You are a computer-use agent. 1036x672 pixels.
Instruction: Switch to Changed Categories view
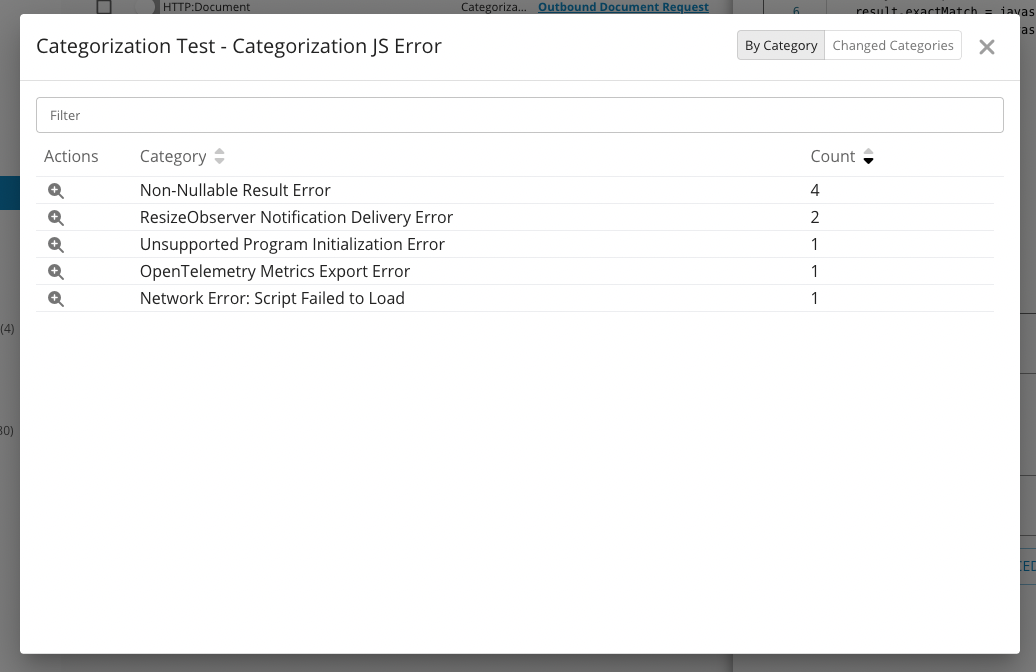(892, 45)
